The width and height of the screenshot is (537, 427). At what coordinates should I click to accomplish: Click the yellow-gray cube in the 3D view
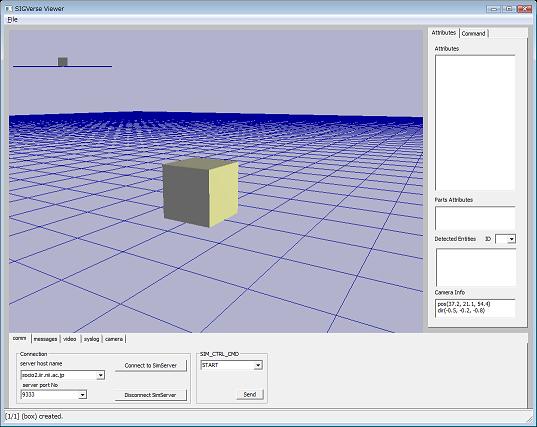(x=200, y=192)
